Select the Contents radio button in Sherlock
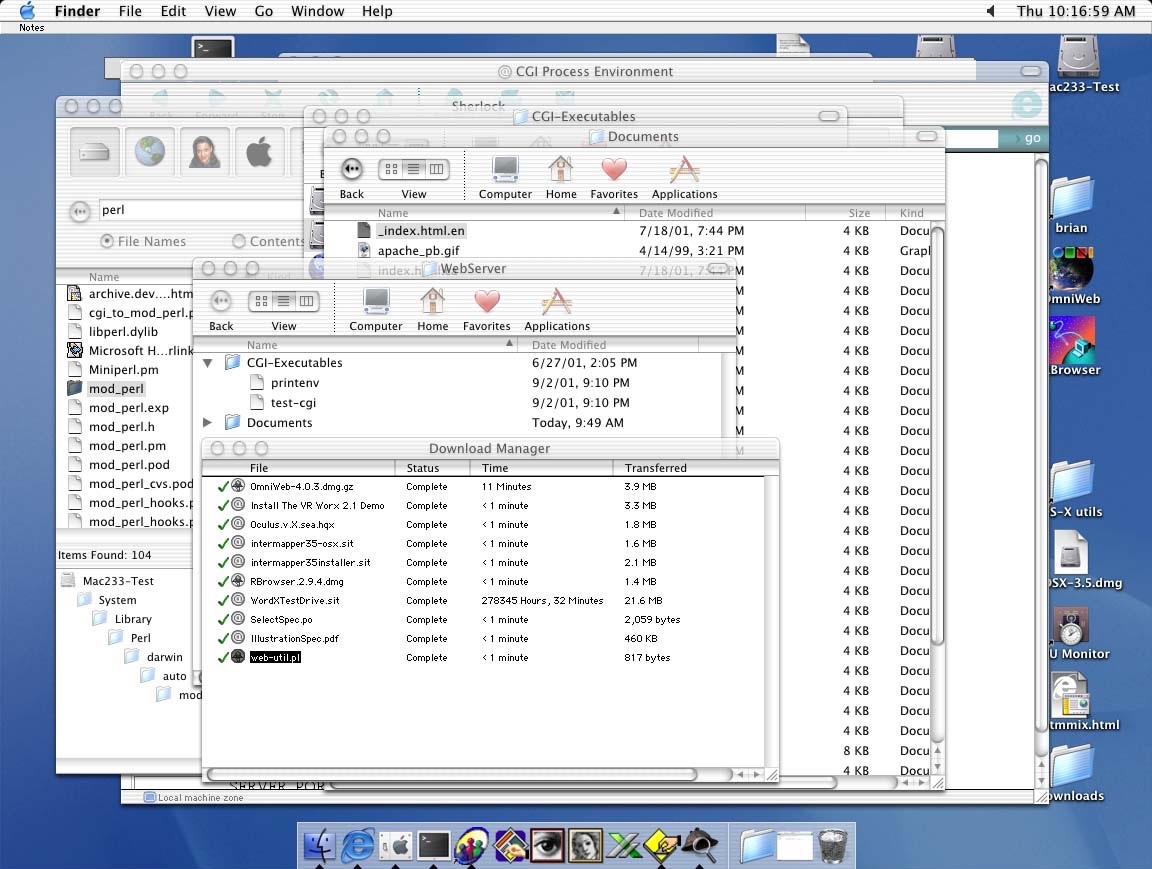This screenshot has height=869, width=1152. (x=239, y=241)
